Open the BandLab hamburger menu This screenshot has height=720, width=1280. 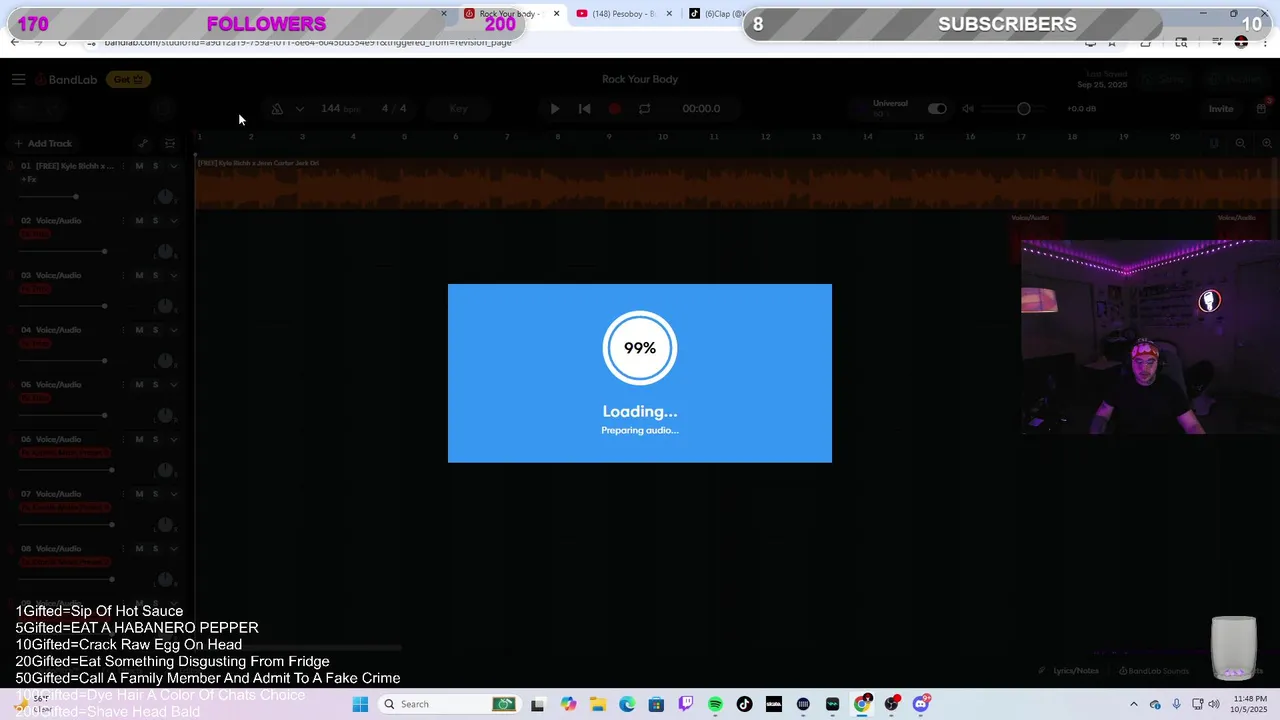pos(18,79)
